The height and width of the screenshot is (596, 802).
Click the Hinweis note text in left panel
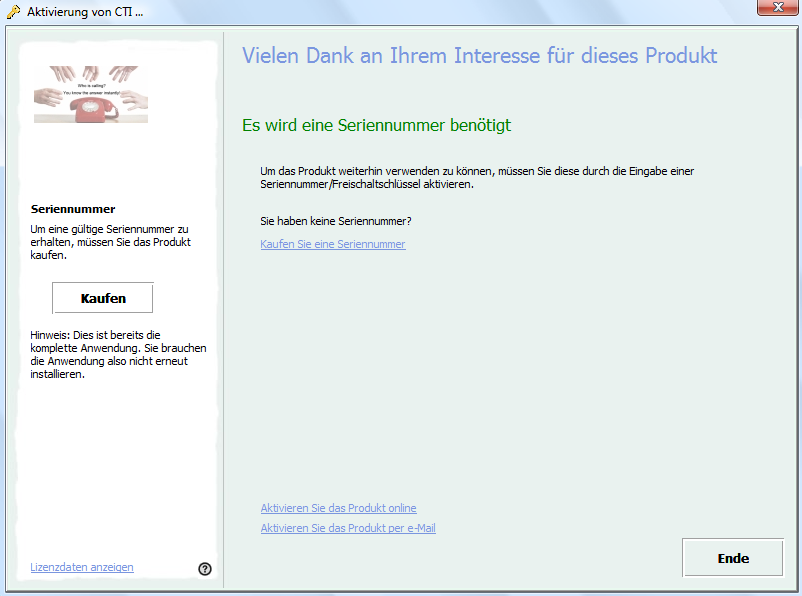pos(118,355)
